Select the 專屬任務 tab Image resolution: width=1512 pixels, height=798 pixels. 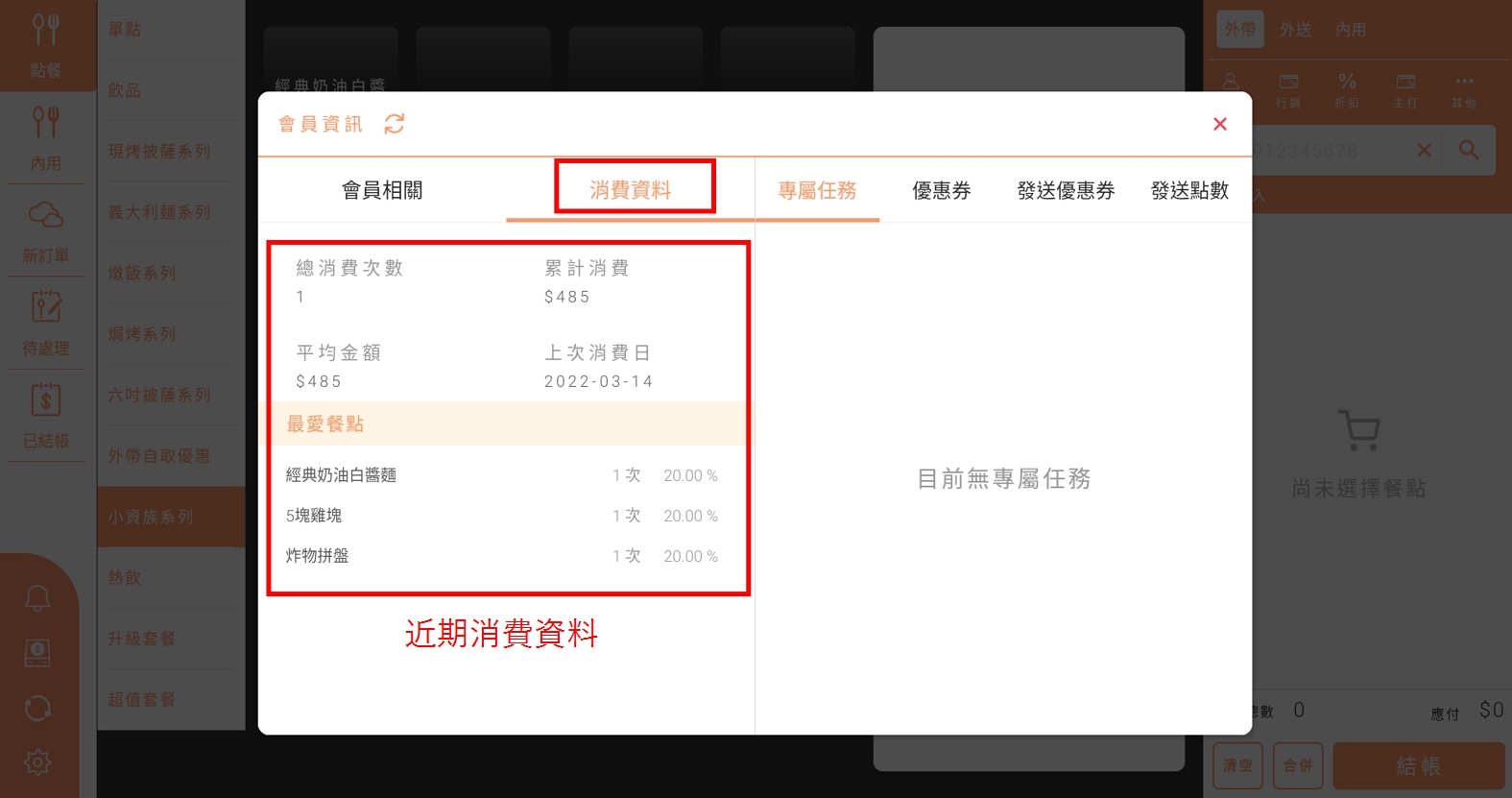(817, 190)
